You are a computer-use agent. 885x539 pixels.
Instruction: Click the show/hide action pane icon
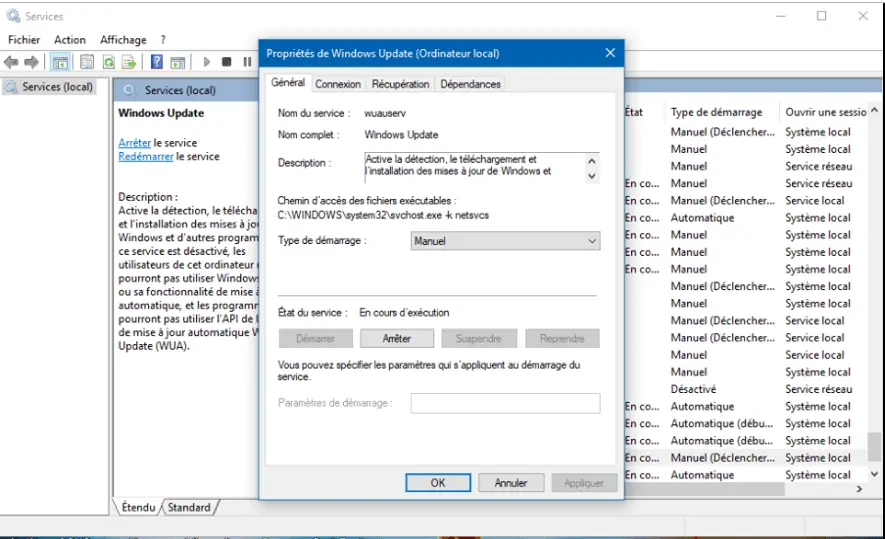tap(178, 62)
